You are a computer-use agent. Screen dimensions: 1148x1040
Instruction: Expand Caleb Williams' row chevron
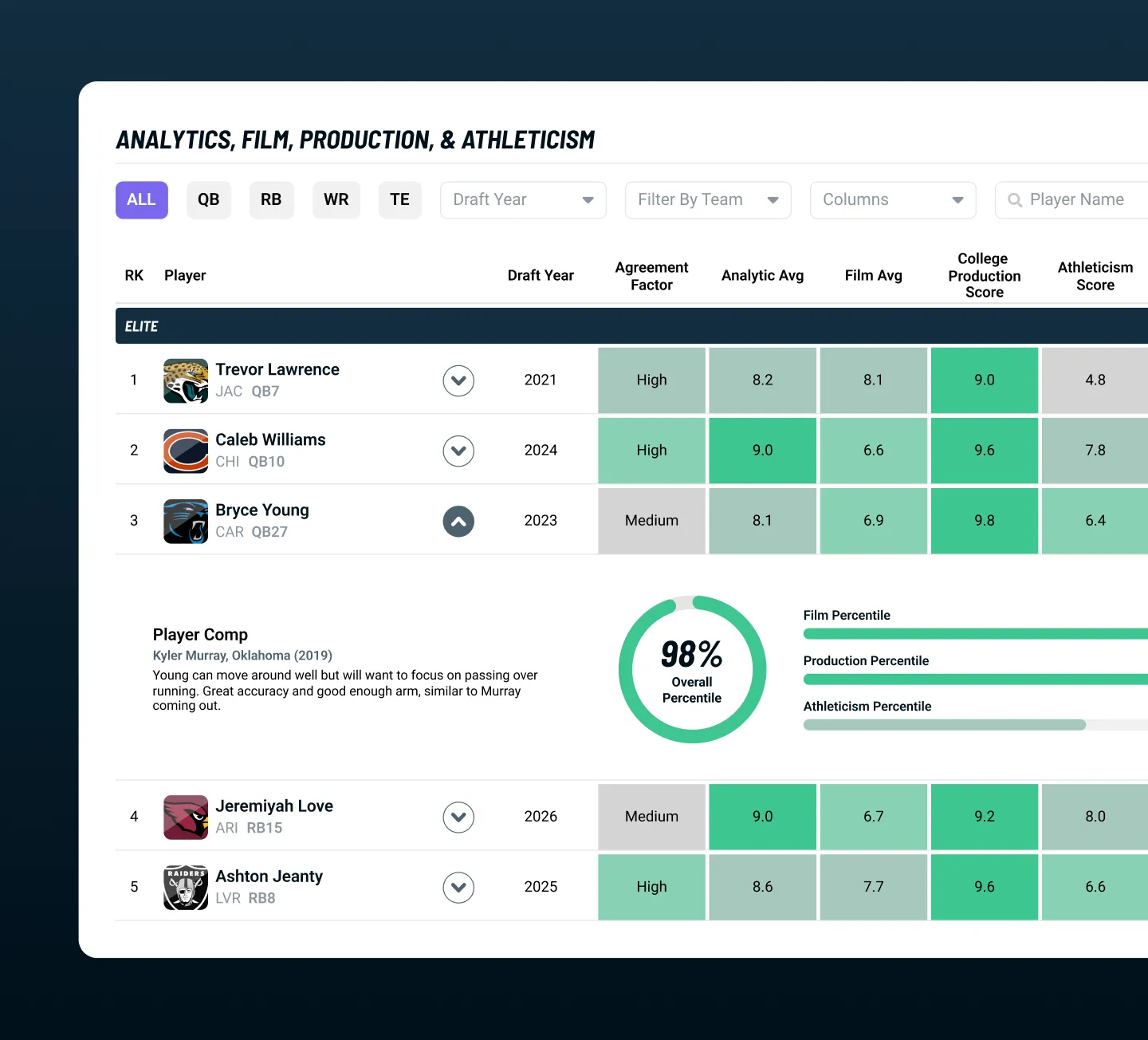click(458, 451)
